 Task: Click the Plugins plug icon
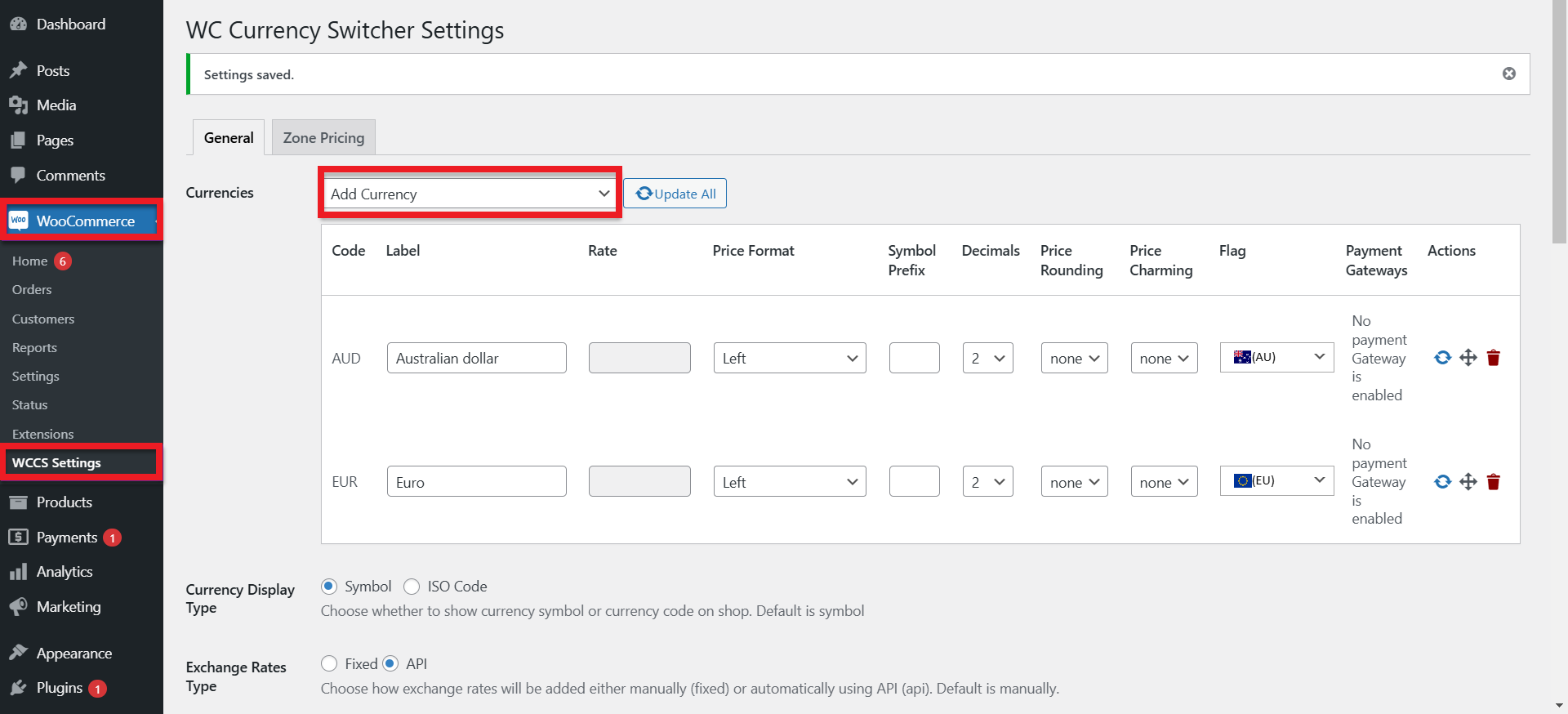pos(18,688)
